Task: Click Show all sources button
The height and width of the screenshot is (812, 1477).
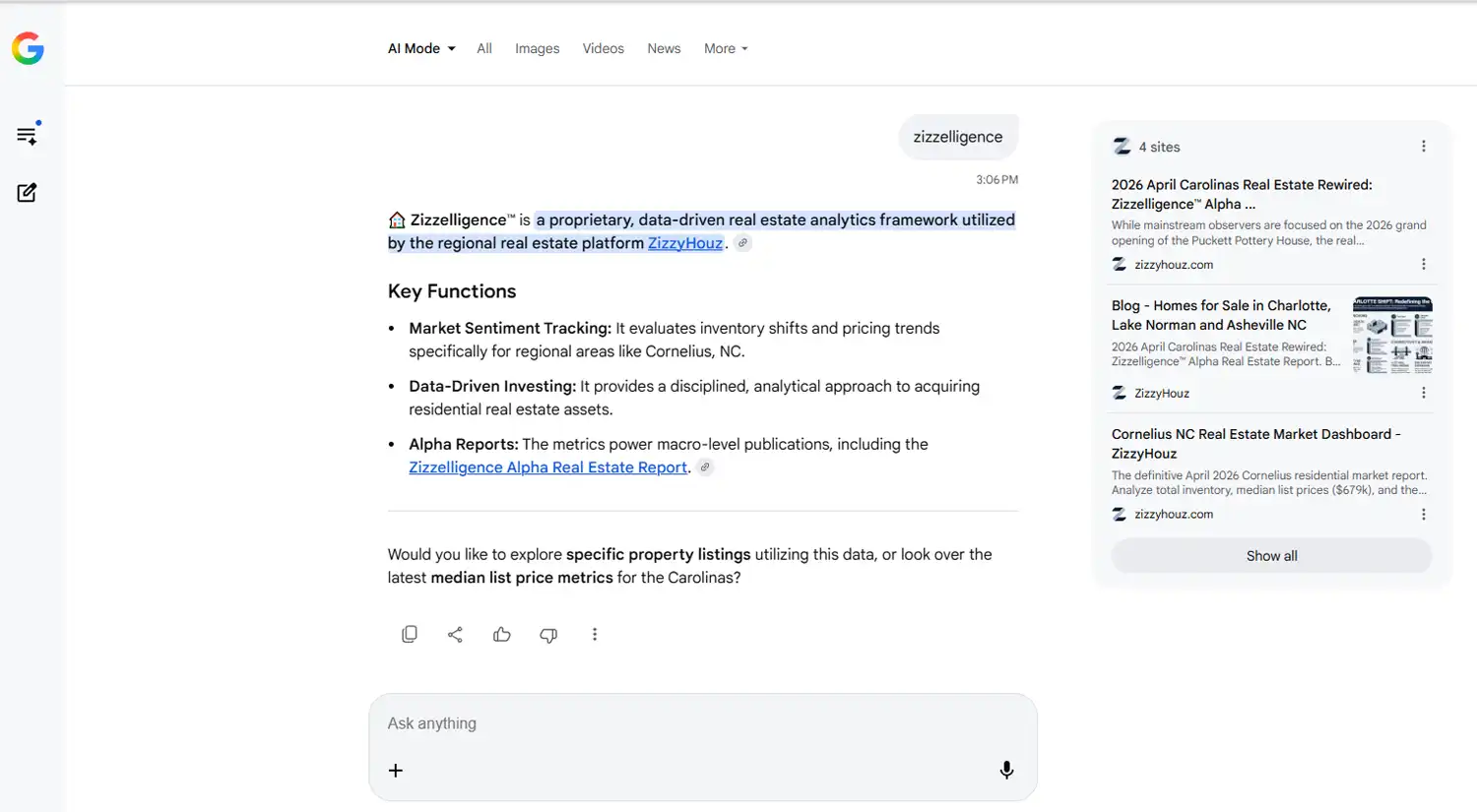Action: pos(1271,556)
